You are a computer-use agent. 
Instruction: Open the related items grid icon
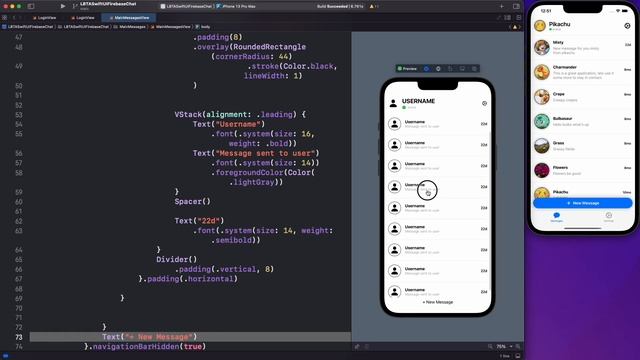pyautogui.click(x=4, y=18)
